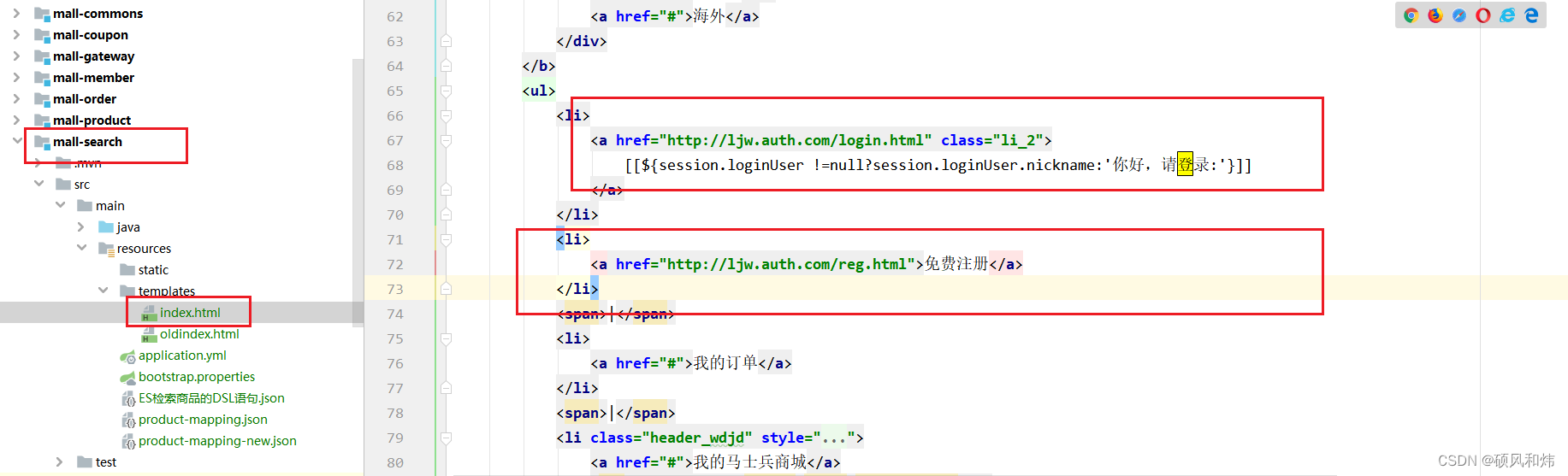Expand the mall-coupon module
Screen dimensions: 1568x476
click(16, 35)
